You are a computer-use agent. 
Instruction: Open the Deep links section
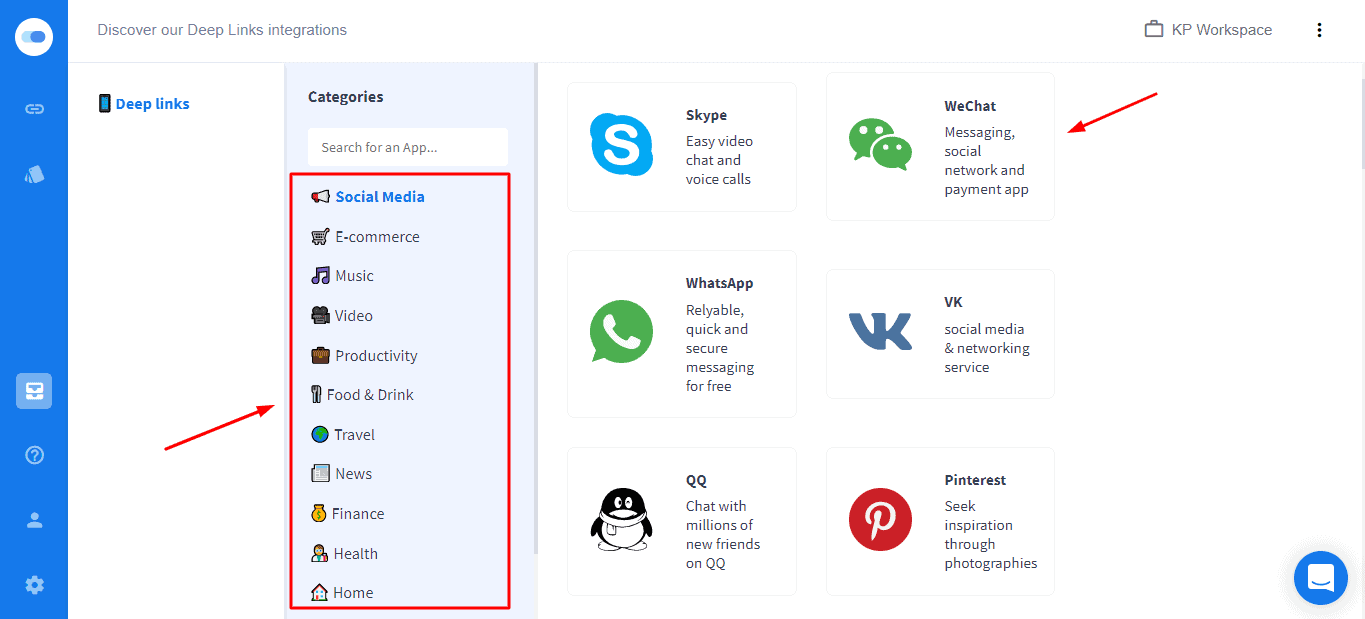152,104
